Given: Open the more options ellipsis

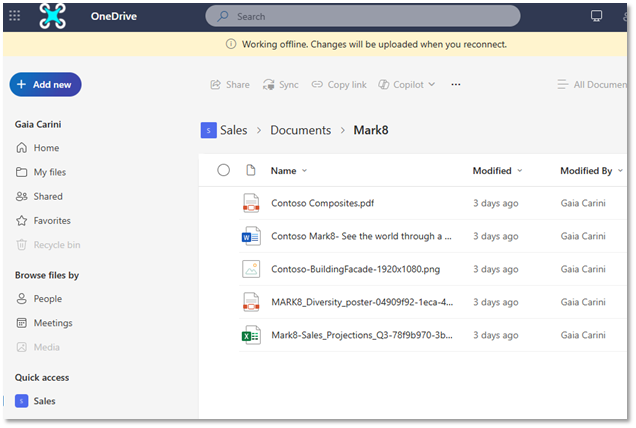Looking at the screenshot, I should click(456, 84).
